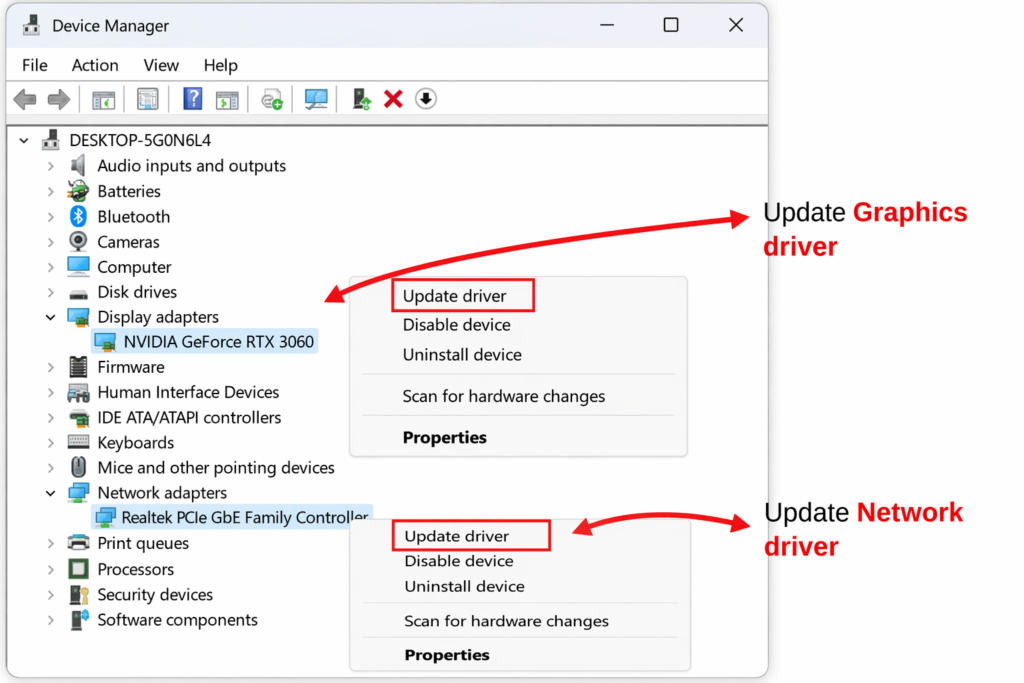1024x683 pixels.
Task: Choose Disable device in the graphics context menu
Action: point(456,325)
